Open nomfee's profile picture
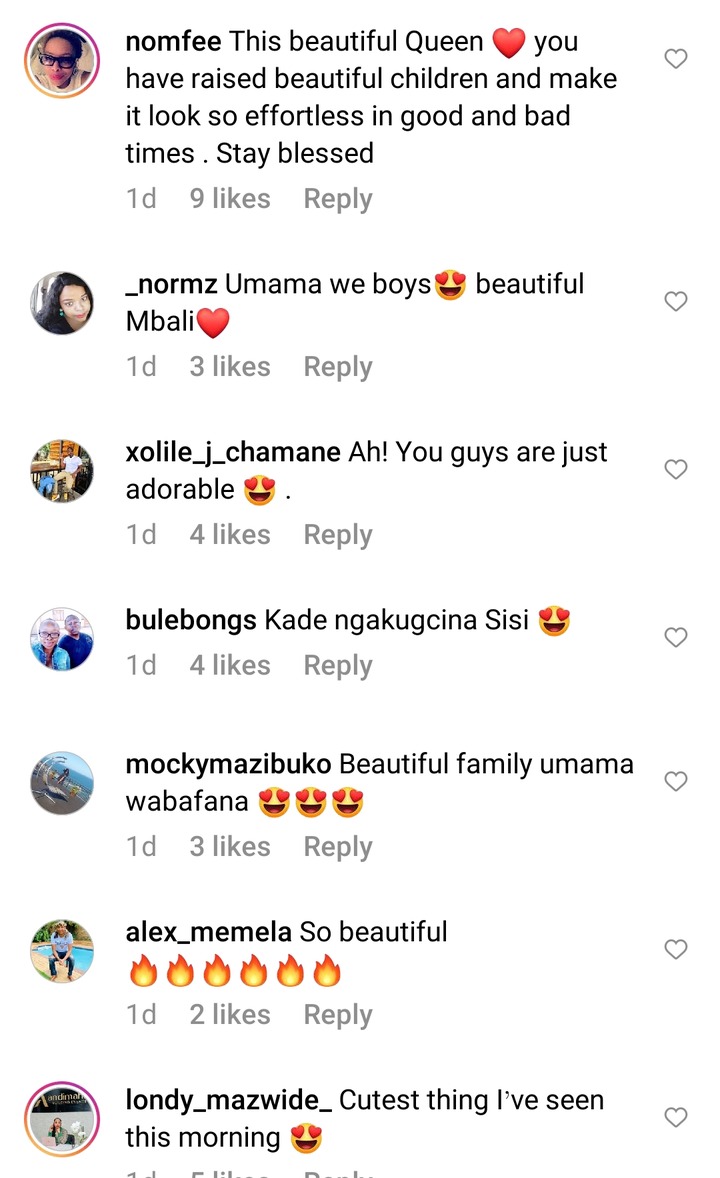The image size is (720, 1178). (62, 60)
